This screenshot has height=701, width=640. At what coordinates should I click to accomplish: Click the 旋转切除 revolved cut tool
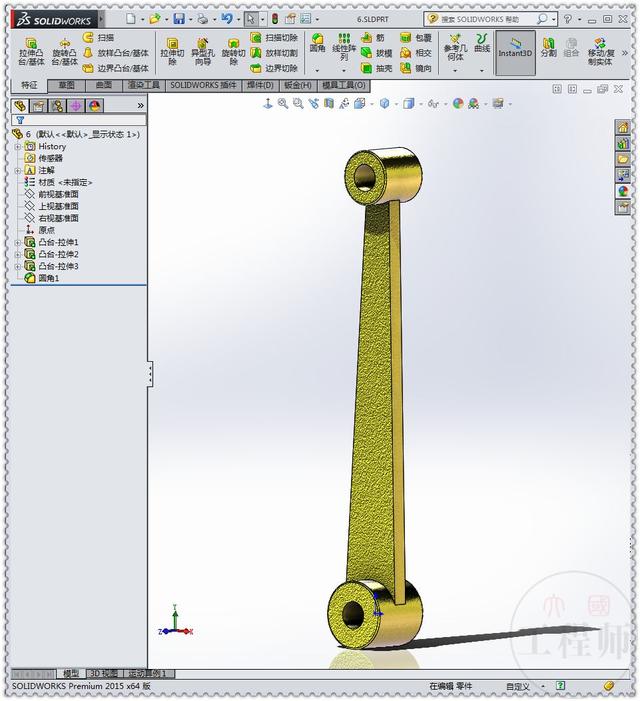233,52
